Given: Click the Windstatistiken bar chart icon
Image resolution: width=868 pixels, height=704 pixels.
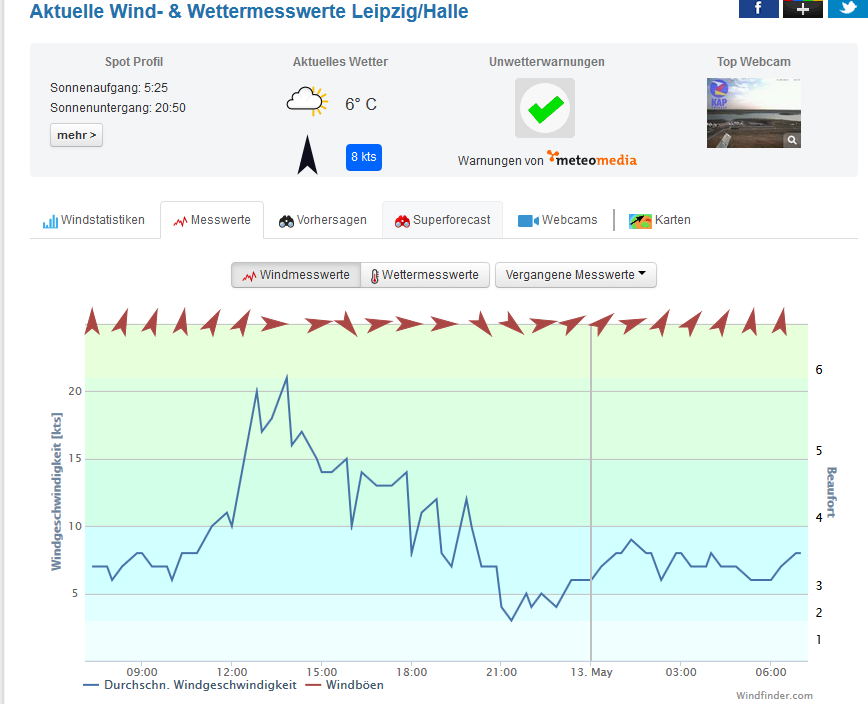Looking at the screenshot, I should pyautogui.click(x=50, y=221).
